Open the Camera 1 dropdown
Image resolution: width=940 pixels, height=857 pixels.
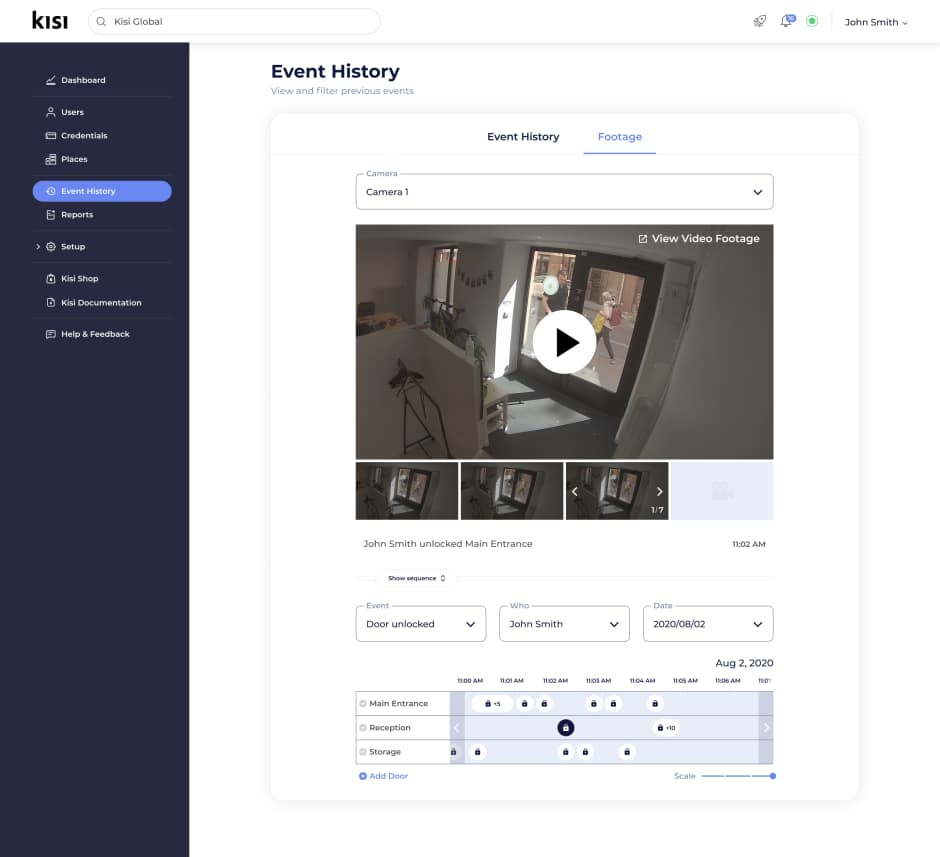point(564,192)
